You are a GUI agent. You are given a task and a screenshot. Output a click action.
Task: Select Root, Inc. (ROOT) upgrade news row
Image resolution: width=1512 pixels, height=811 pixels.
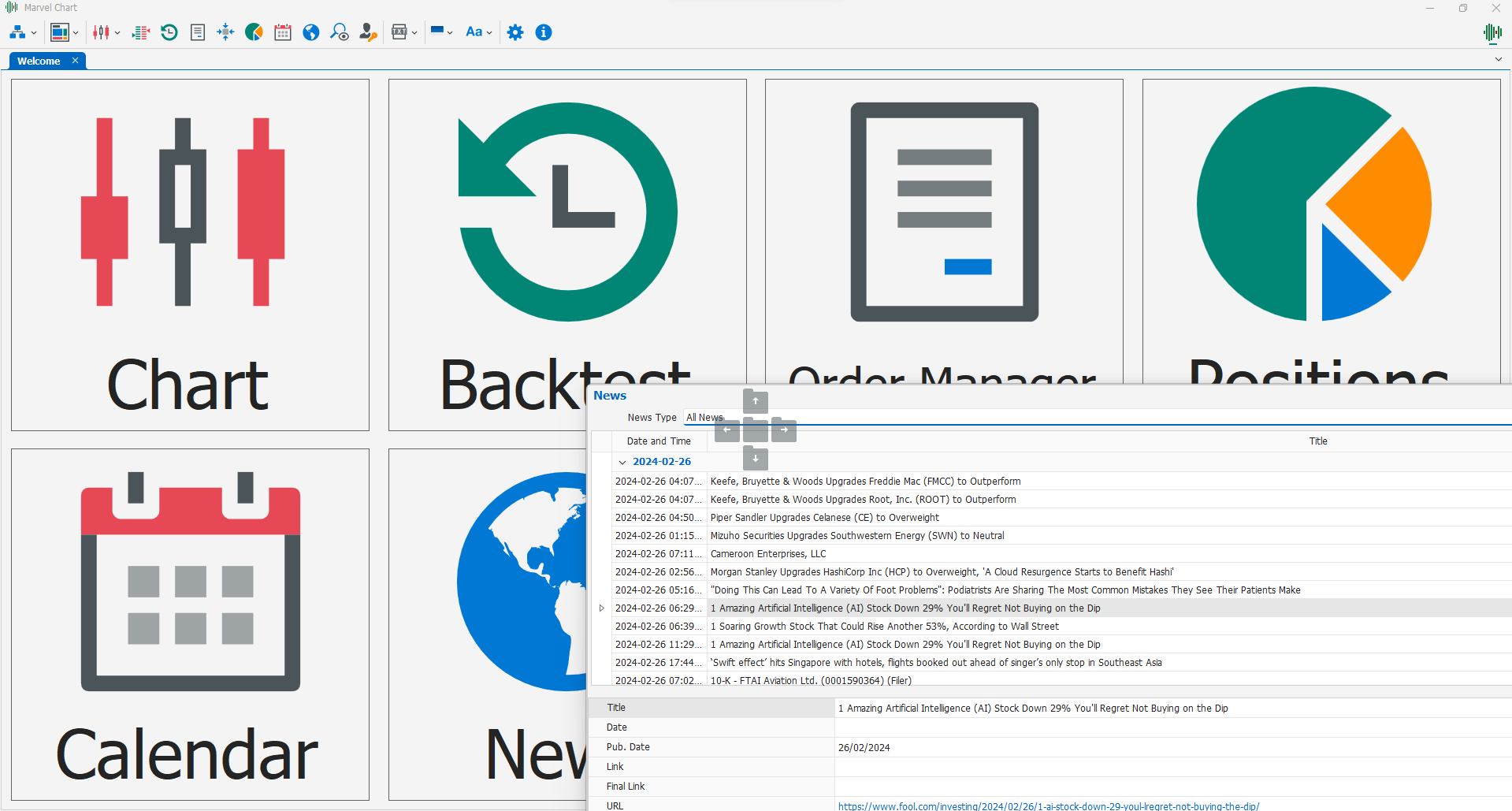point(1061,500)
